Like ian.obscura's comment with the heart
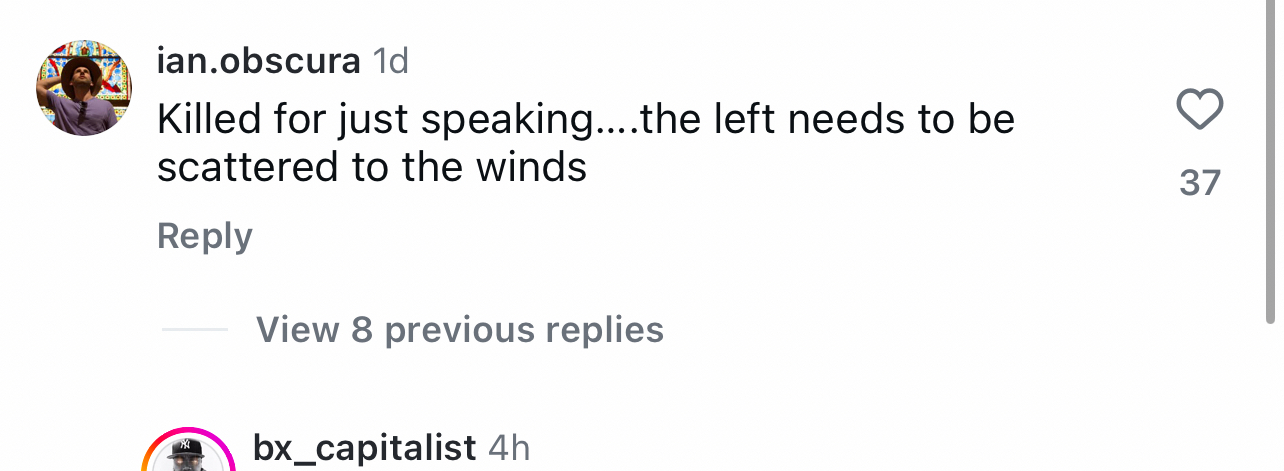This screenshot has height=471, width=1284. point(1200,109)
